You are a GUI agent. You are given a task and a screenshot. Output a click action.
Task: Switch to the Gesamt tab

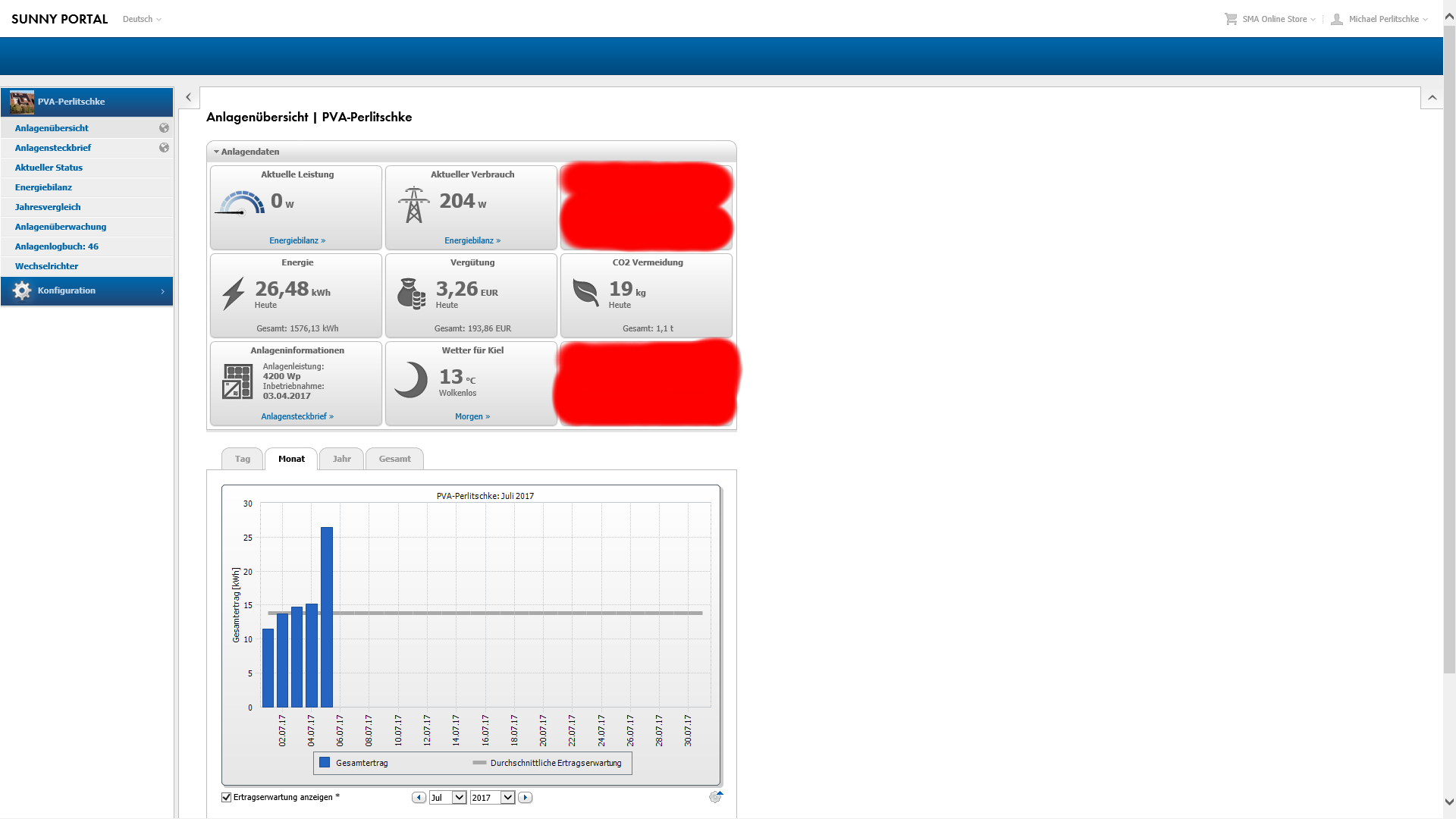coord(394,459)
